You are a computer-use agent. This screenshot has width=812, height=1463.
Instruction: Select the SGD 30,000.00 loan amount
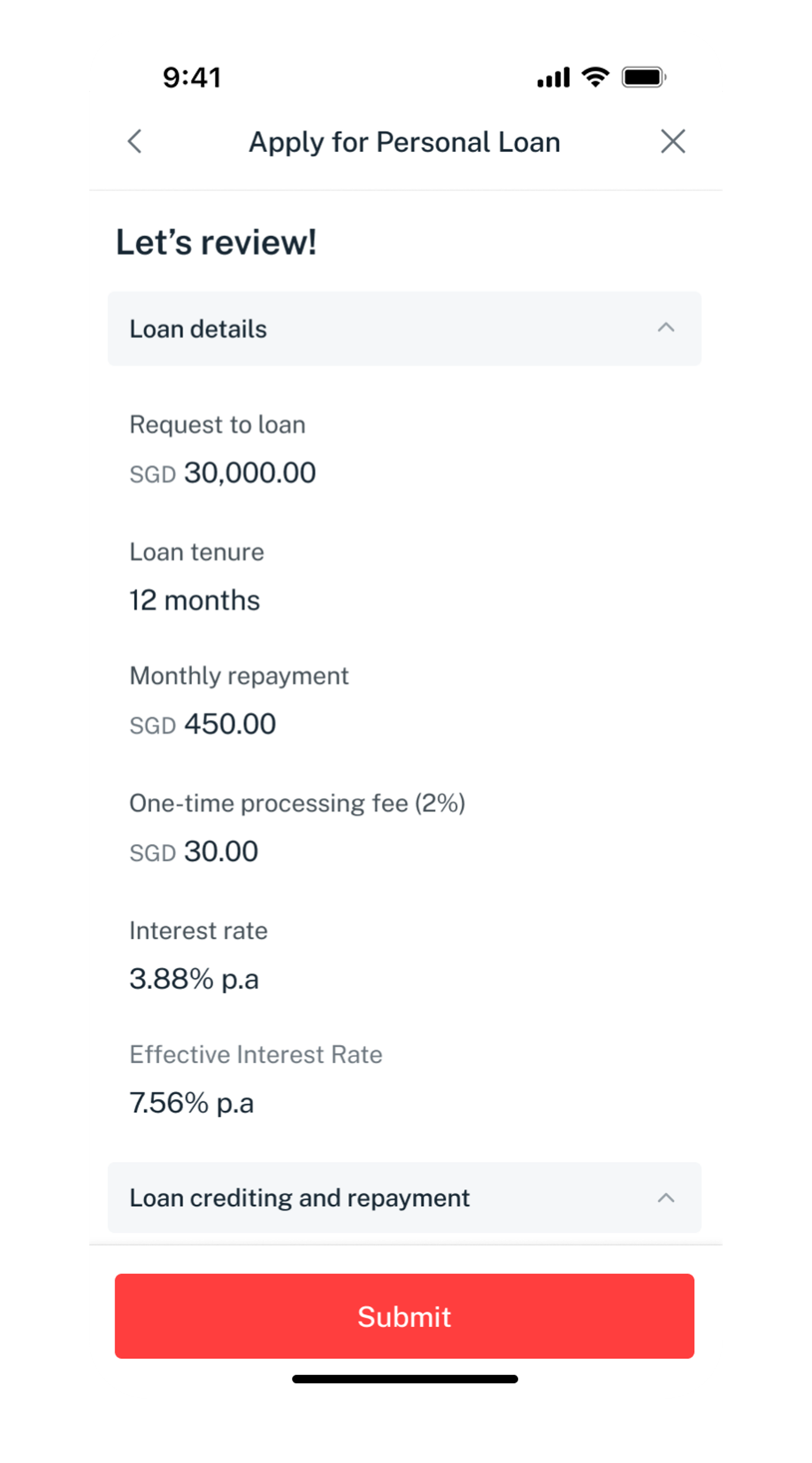[223, 473]
